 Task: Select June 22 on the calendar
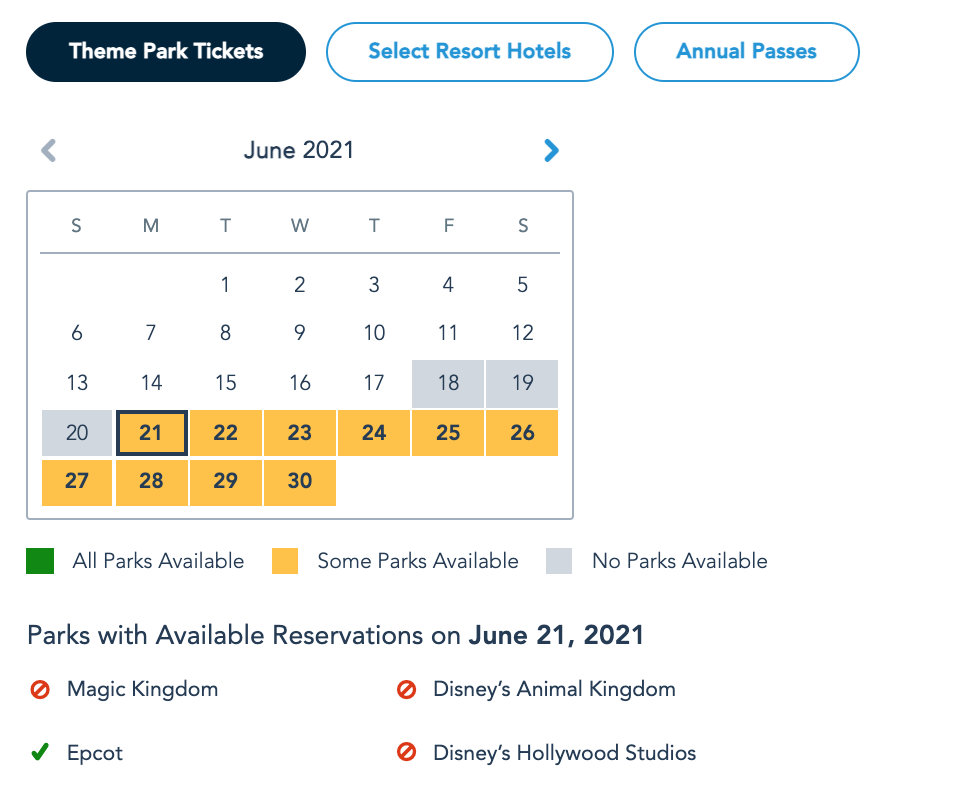click(226, 433)
